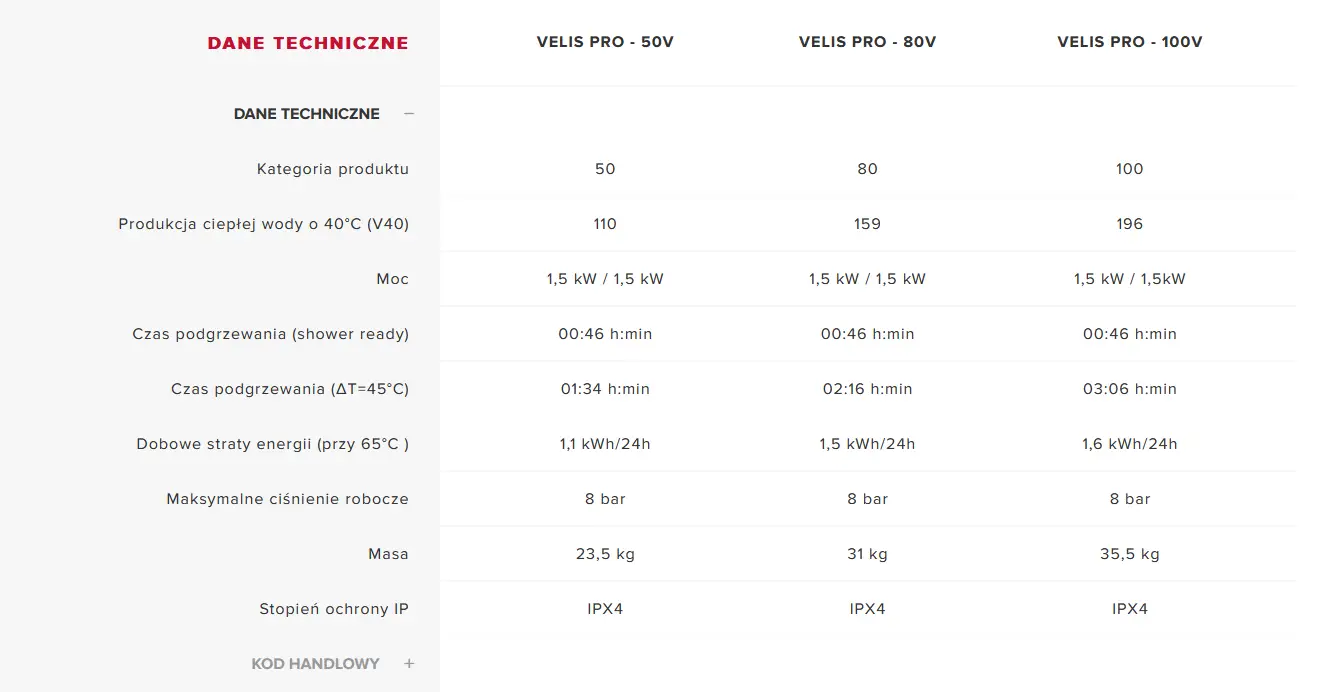1340x692 pixels.
Task: Click the VELIS PRO - 100V column header
Action: coord(1130,42)
